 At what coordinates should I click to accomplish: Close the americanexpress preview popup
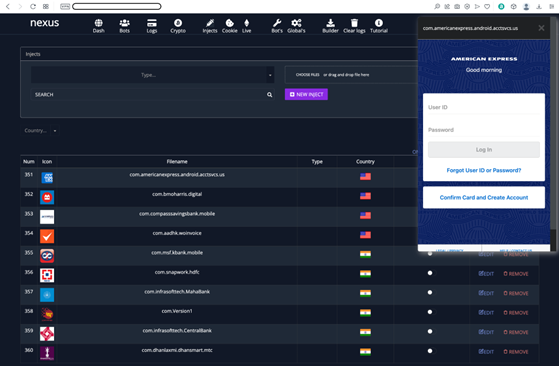(541, 28)
